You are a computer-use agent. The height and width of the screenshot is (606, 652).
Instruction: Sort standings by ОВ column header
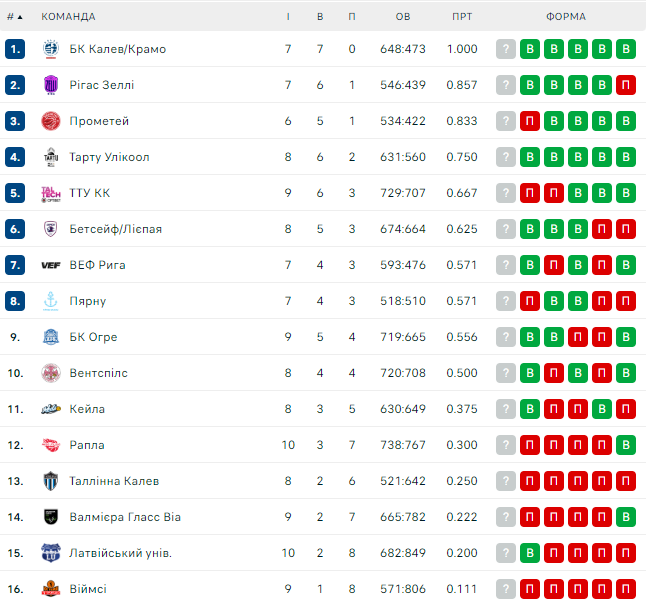pos(403,17)
